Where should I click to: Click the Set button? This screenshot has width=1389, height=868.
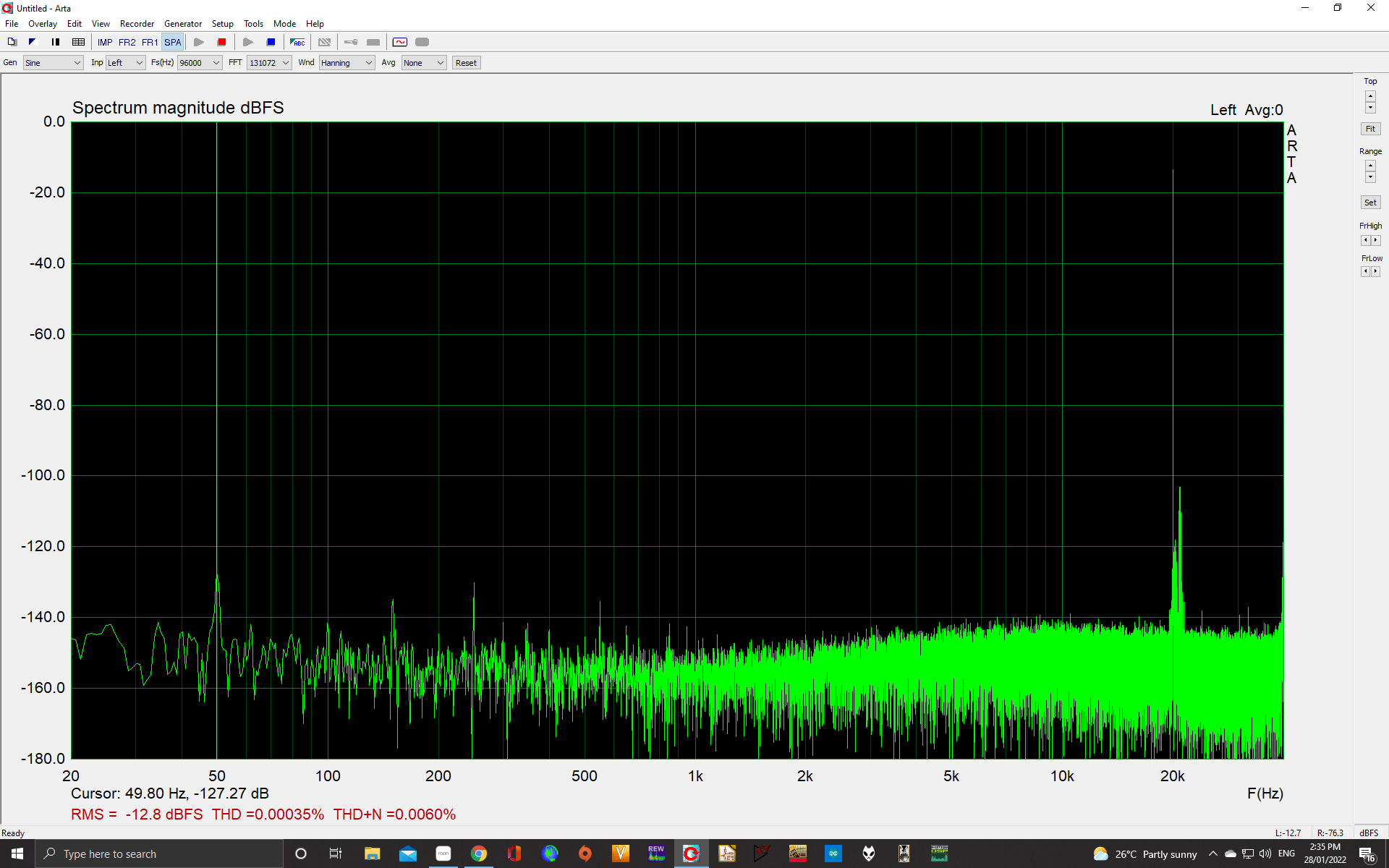point(1370,203)
